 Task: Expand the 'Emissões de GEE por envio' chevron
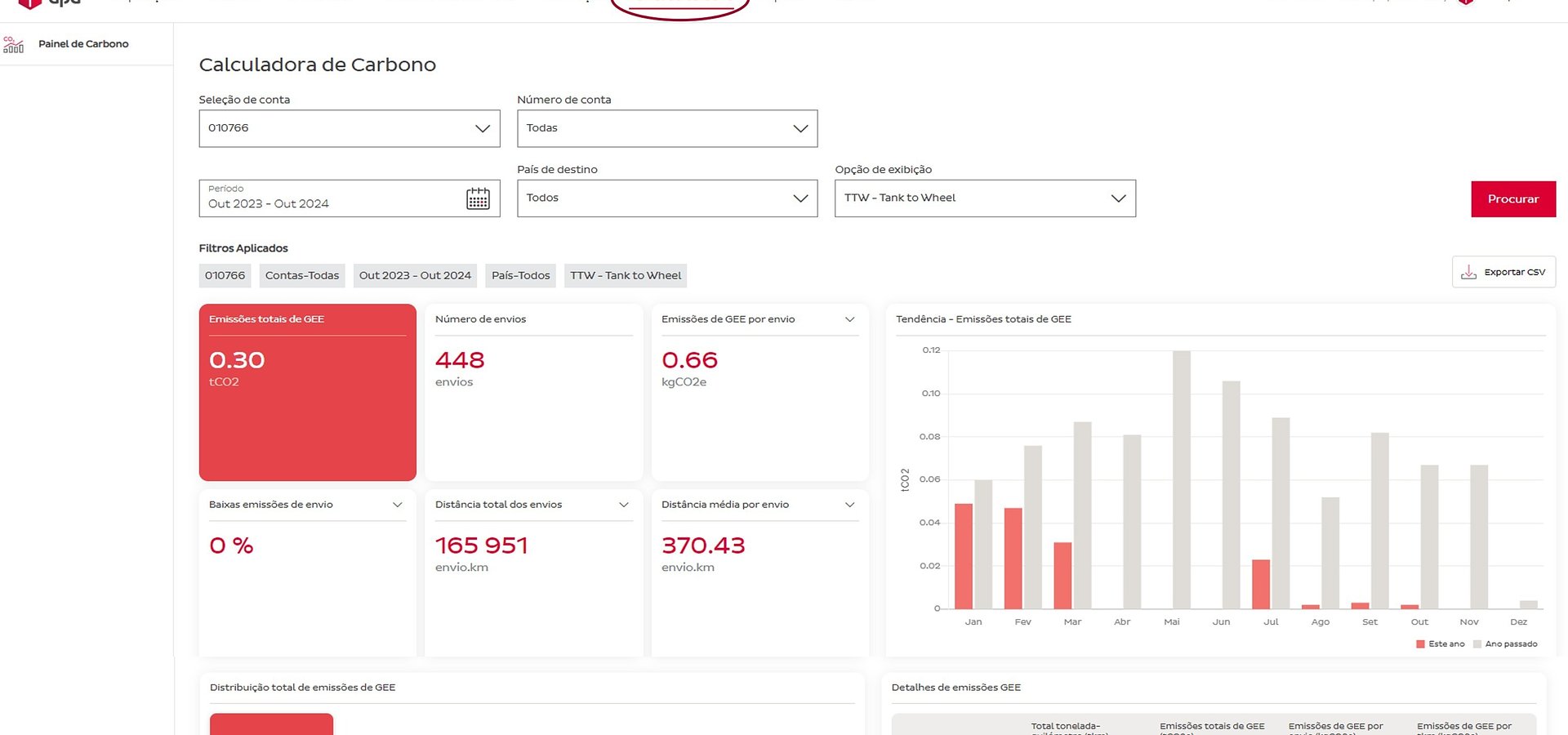click(849, 319)
